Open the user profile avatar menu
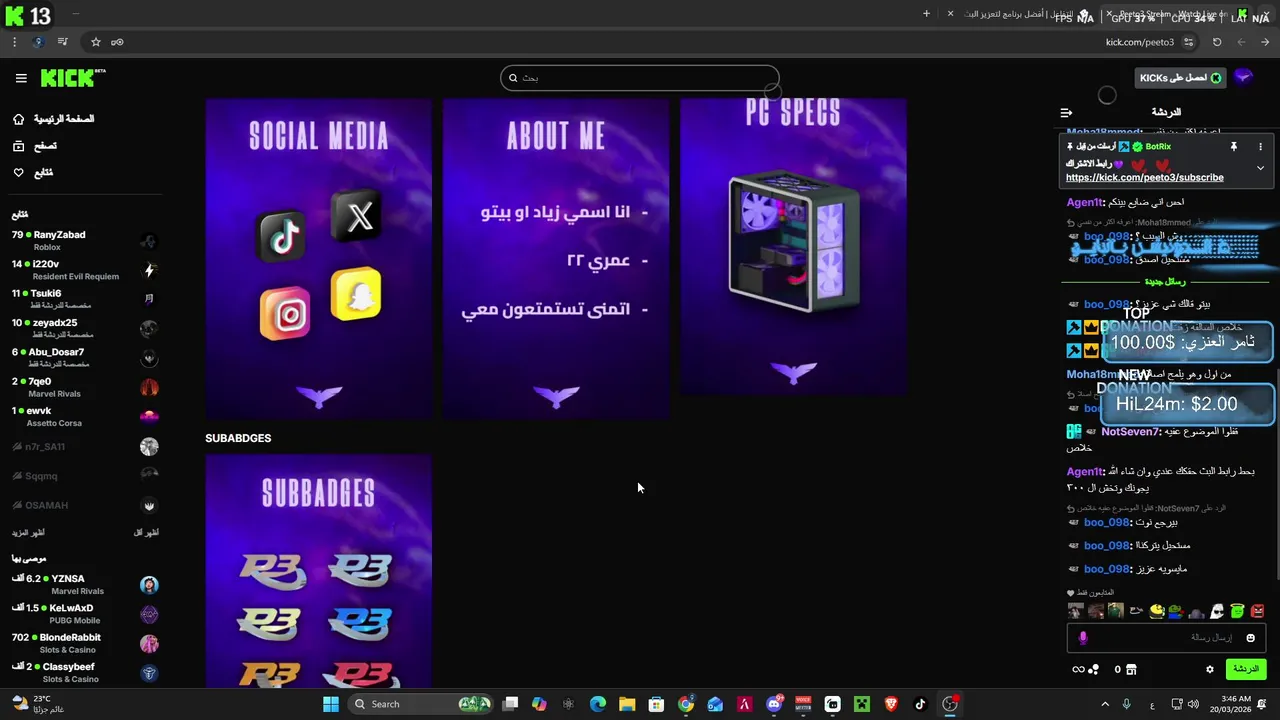Image resolution: width=1280 pixels, height=720 pixels. point(1243,77)
